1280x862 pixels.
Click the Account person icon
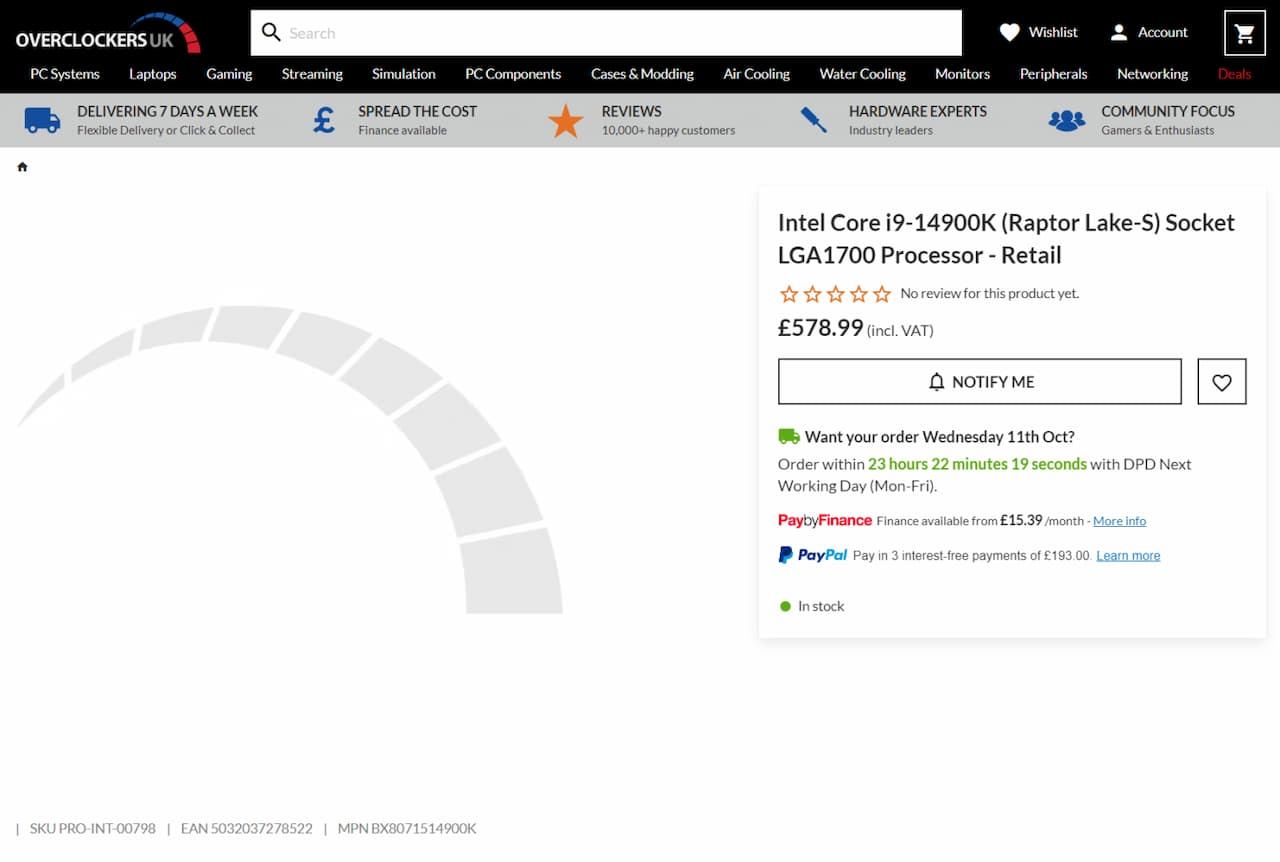pyautogui.click(x=1119, y=33)
